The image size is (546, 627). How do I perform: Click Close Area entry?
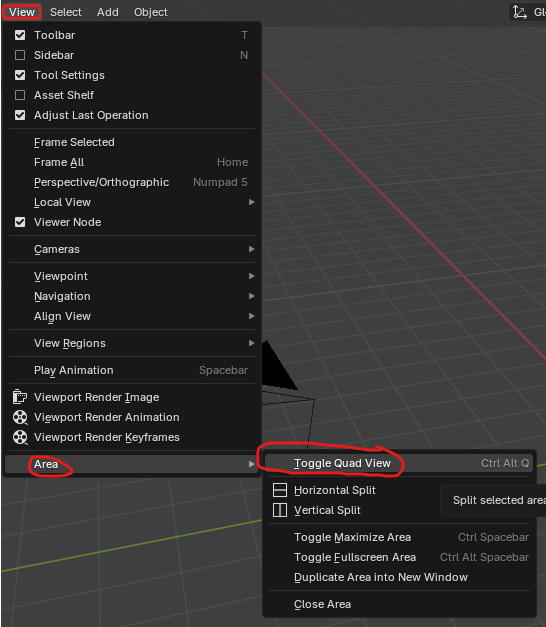399,604
